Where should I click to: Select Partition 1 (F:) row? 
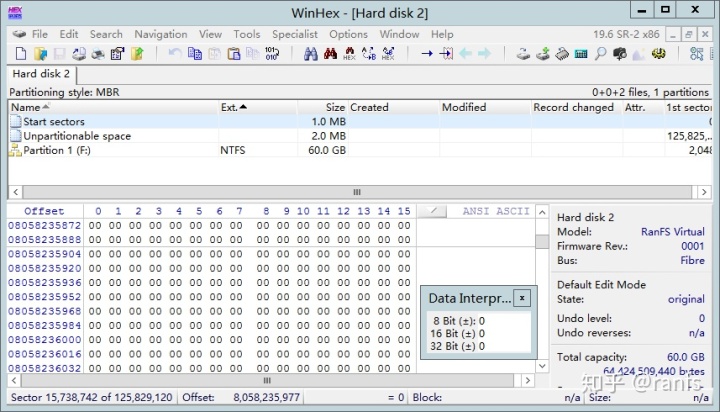(360, 150)
